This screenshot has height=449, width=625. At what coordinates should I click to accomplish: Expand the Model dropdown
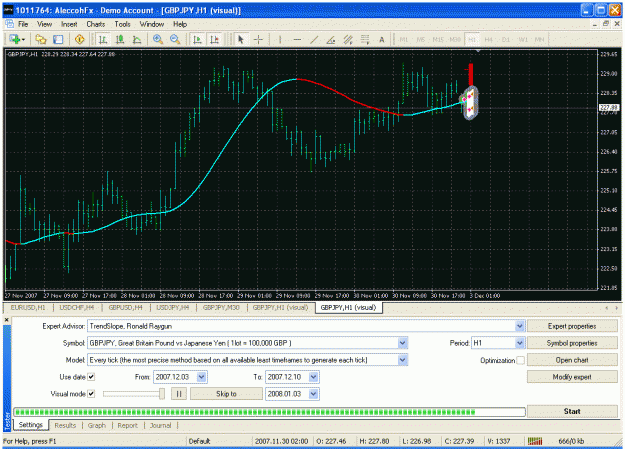(x=403, y=360)
